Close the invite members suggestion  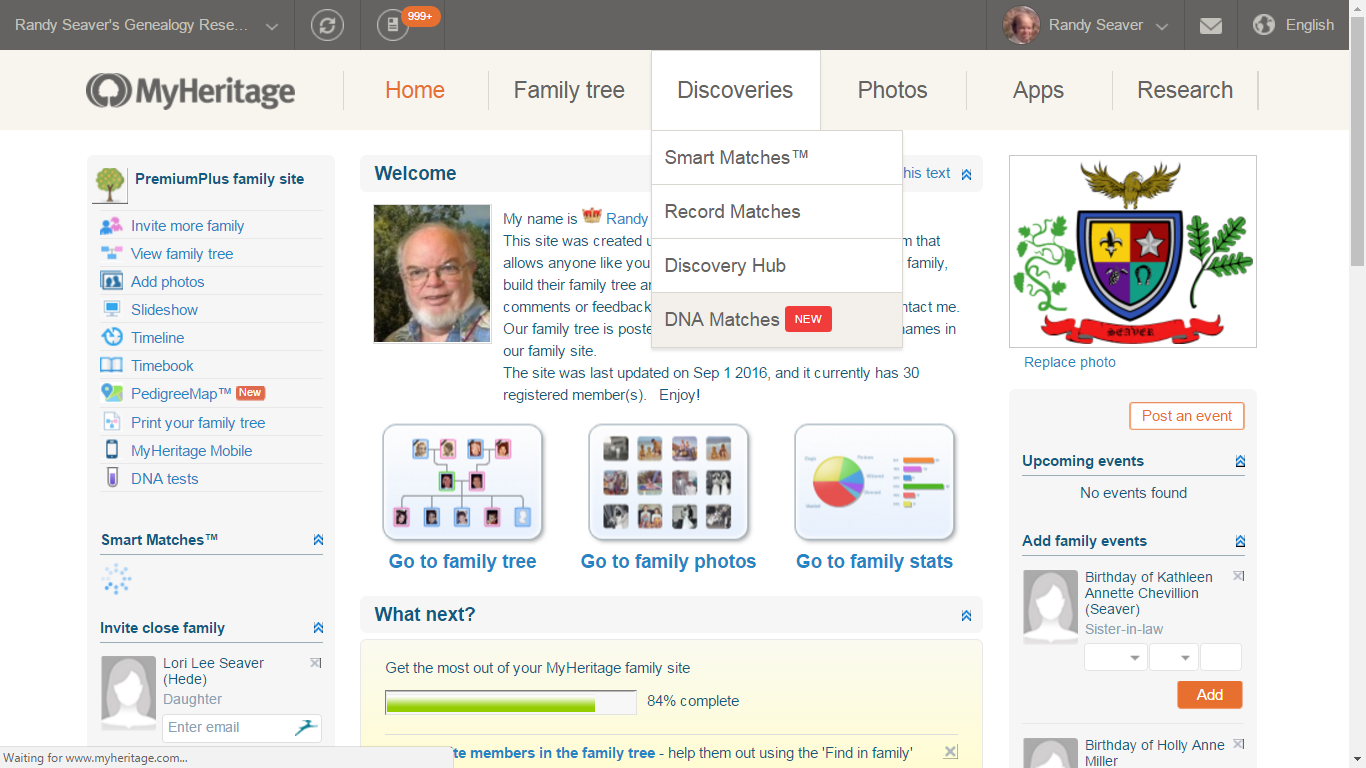point(950,751)
